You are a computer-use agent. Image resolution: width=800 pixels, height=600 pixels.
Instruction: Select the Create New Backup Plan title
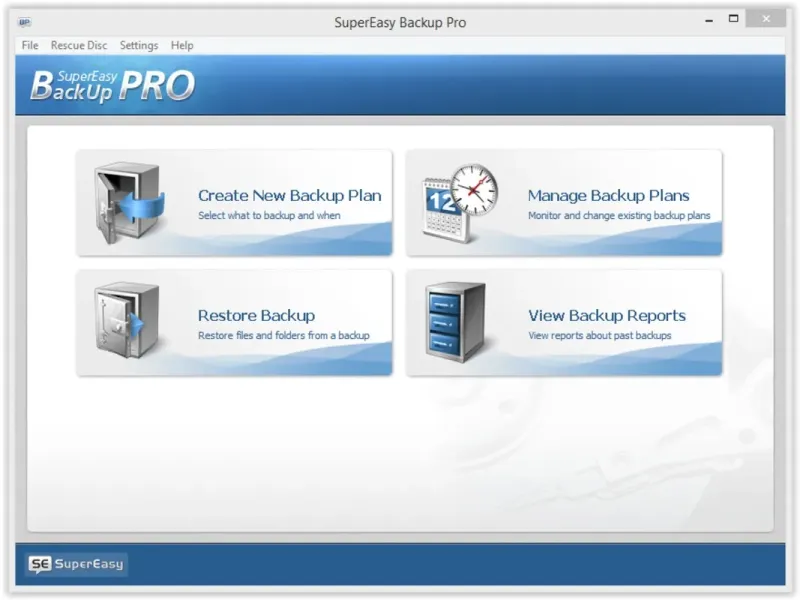[290, 195]
